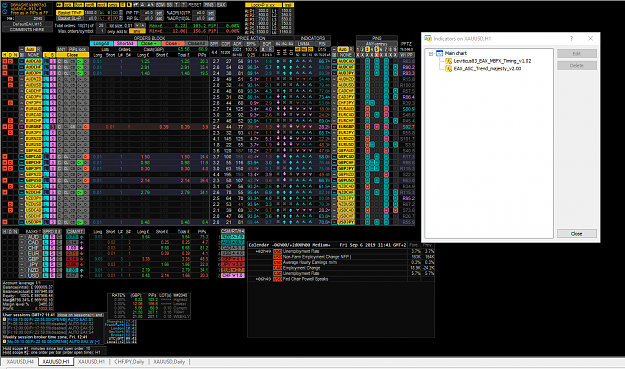The width and height of the screenshot is (625, 369).
Task: Click the RESET label in top toolbar
Action: tap(195, 5)
